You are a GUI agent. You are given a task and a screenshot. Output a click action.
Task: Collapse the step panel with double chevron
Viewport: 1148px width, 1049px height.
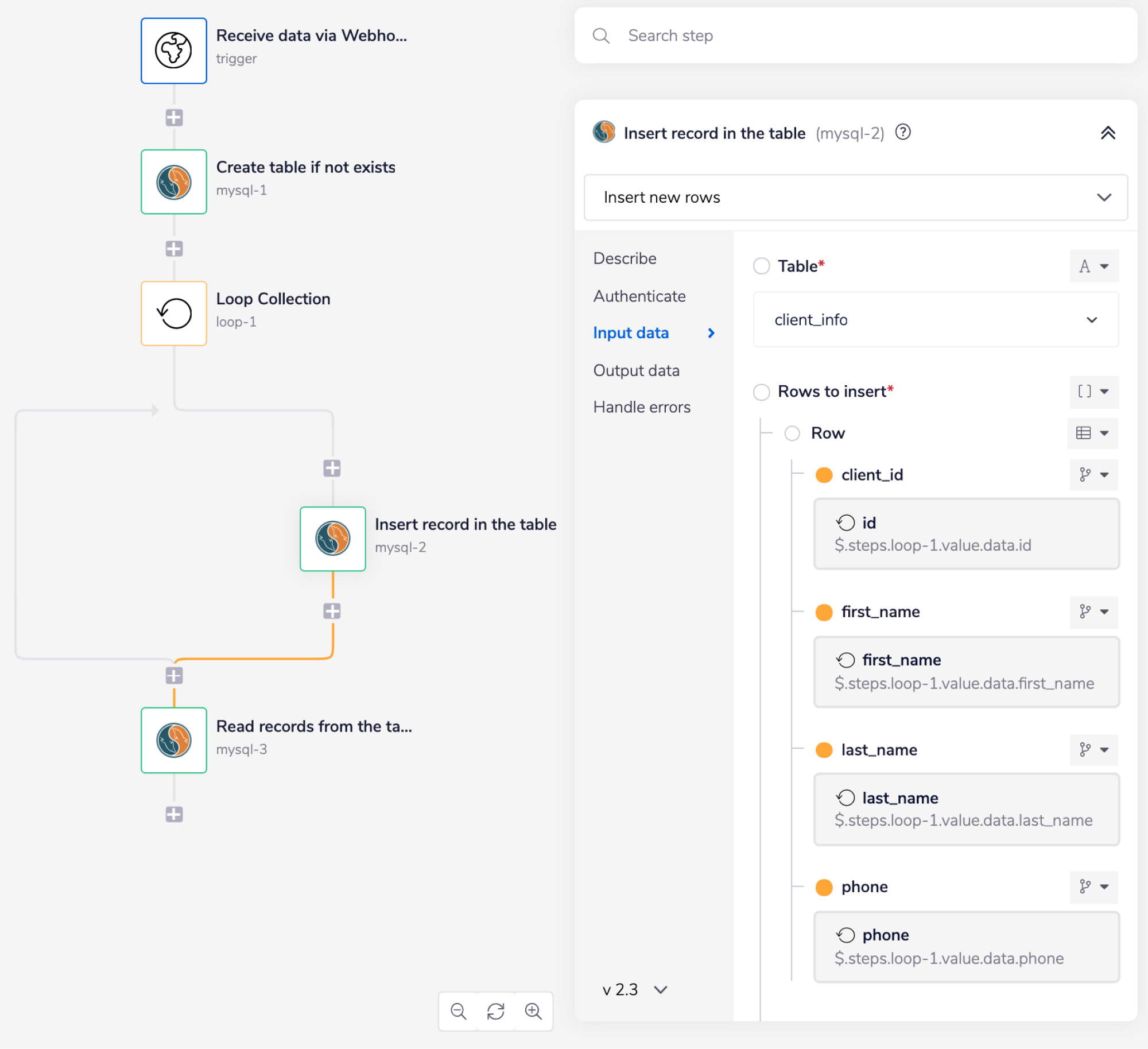(1108, 133)
